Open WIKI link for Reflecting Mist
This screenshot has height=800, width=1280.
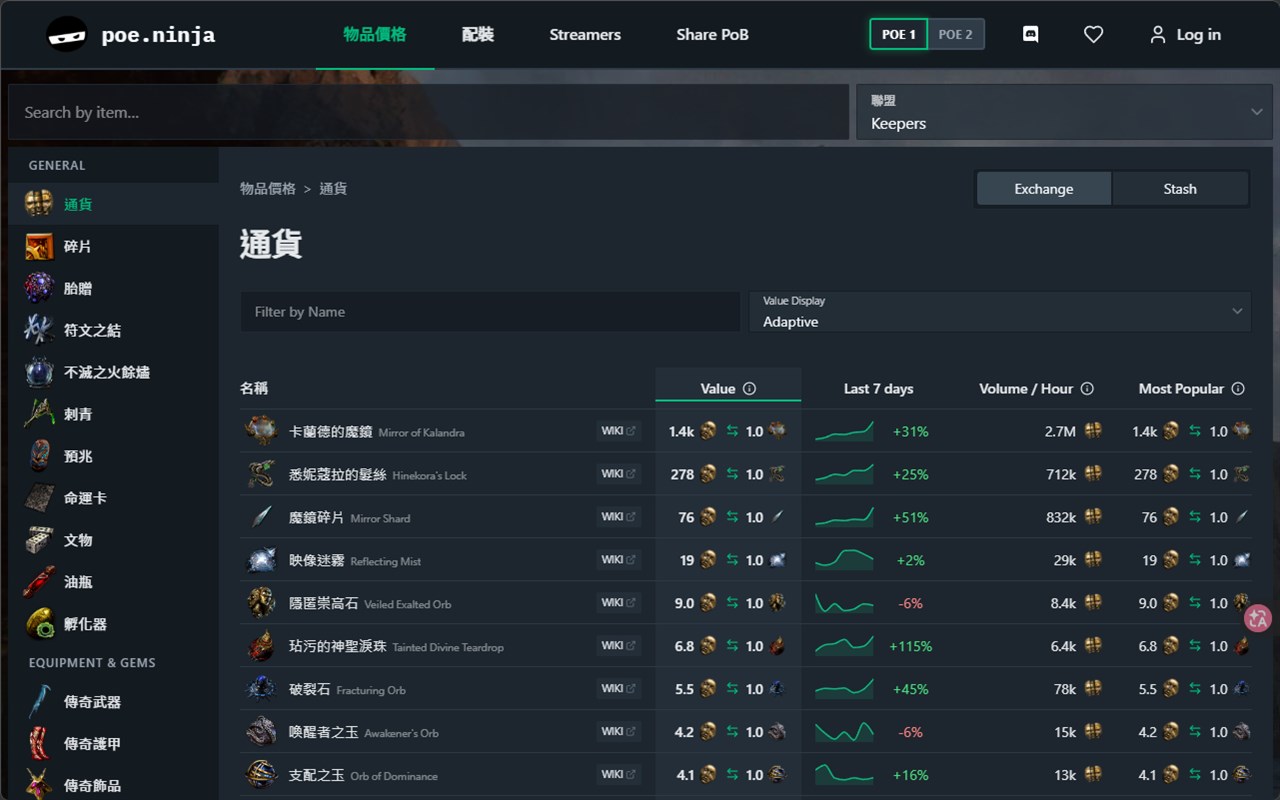[x=617, y=560]
